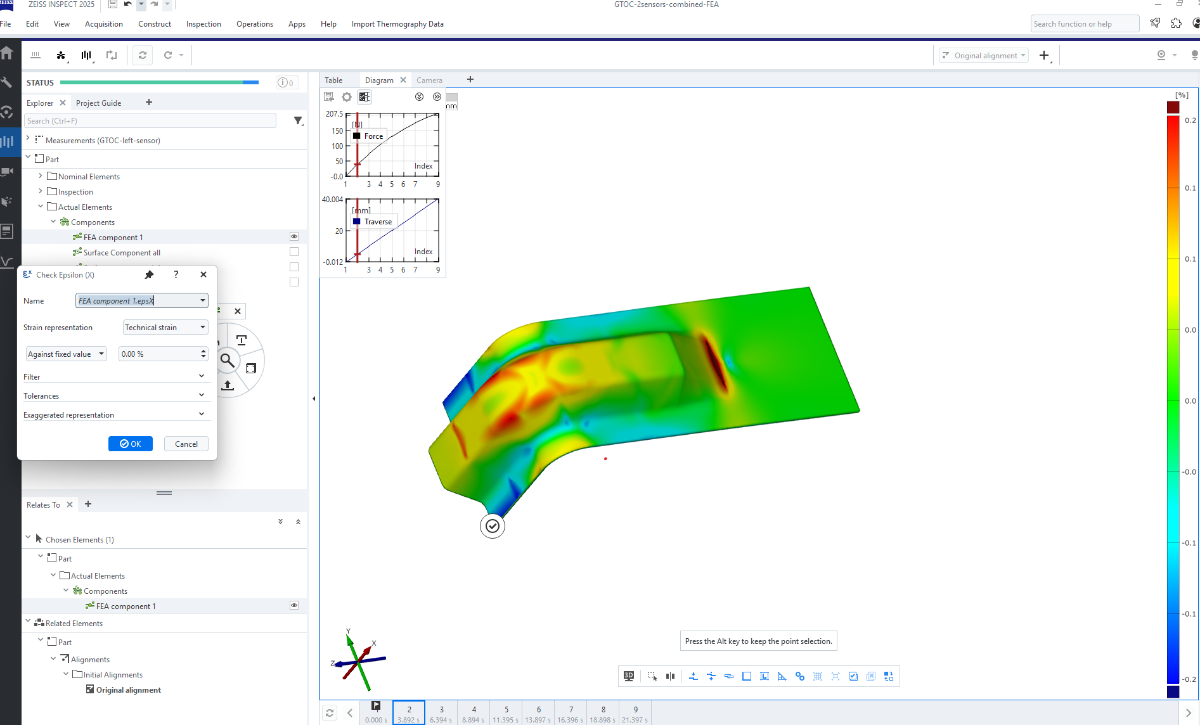
Task: Click the Home icon in left sidebar
Action: (8, 54)
